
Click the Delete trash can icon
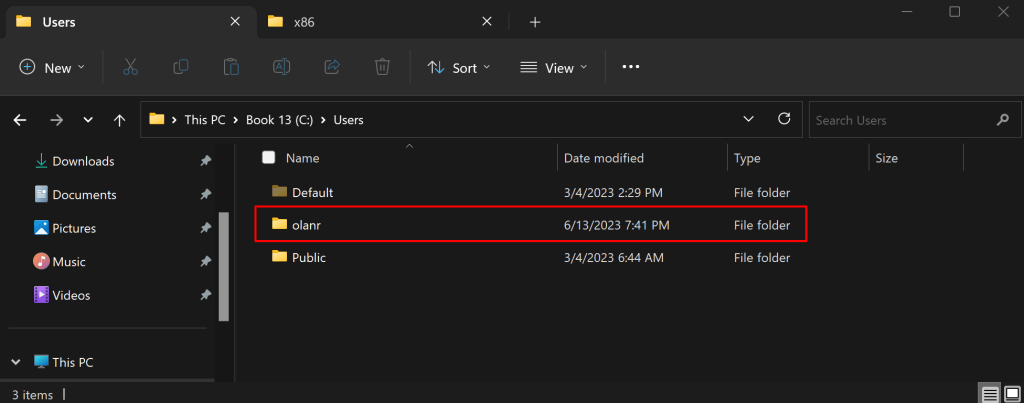[382, 67]
